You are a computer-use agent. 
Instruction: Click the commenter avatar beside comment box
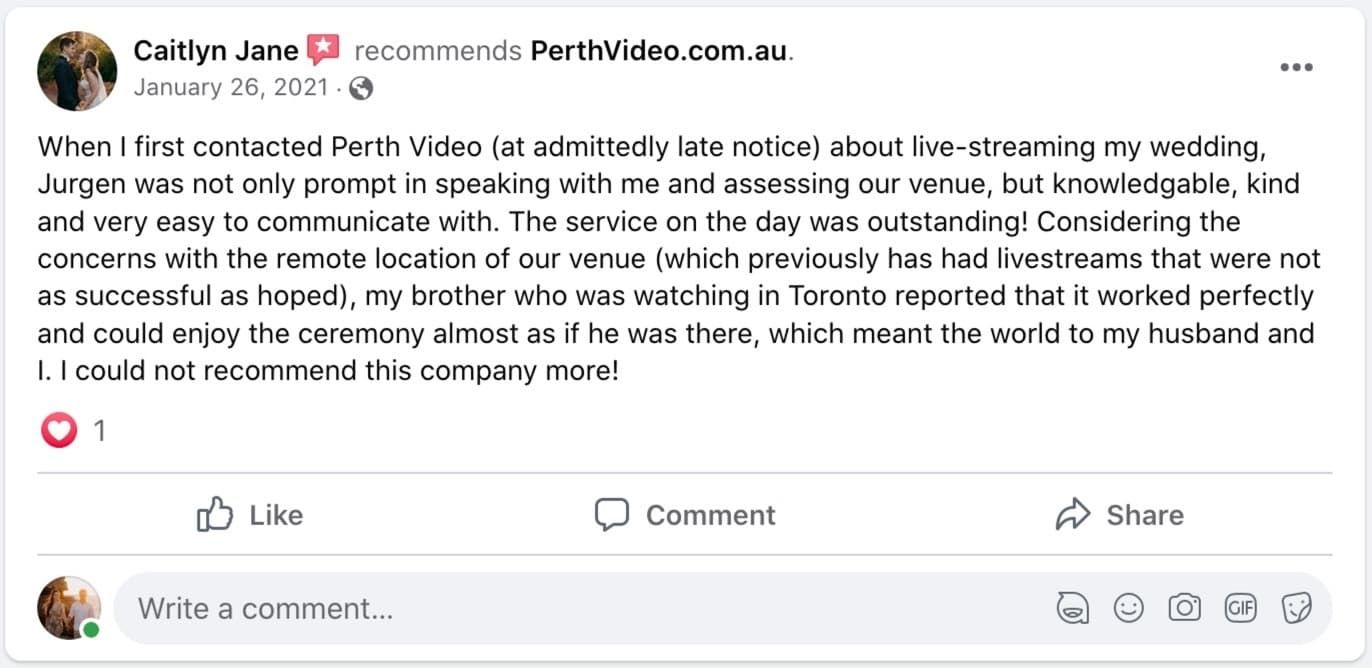(x=69, y=607)
